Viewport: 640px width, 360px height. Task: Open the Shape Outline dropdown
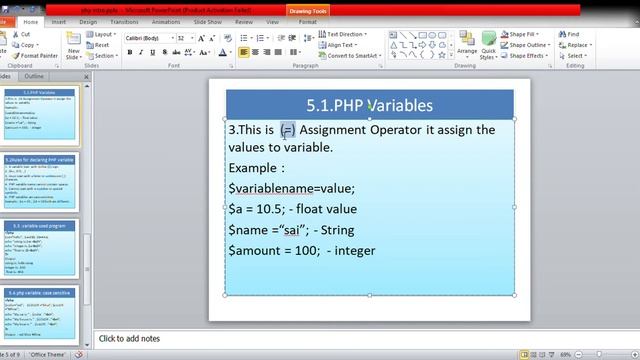pos(526,45)
